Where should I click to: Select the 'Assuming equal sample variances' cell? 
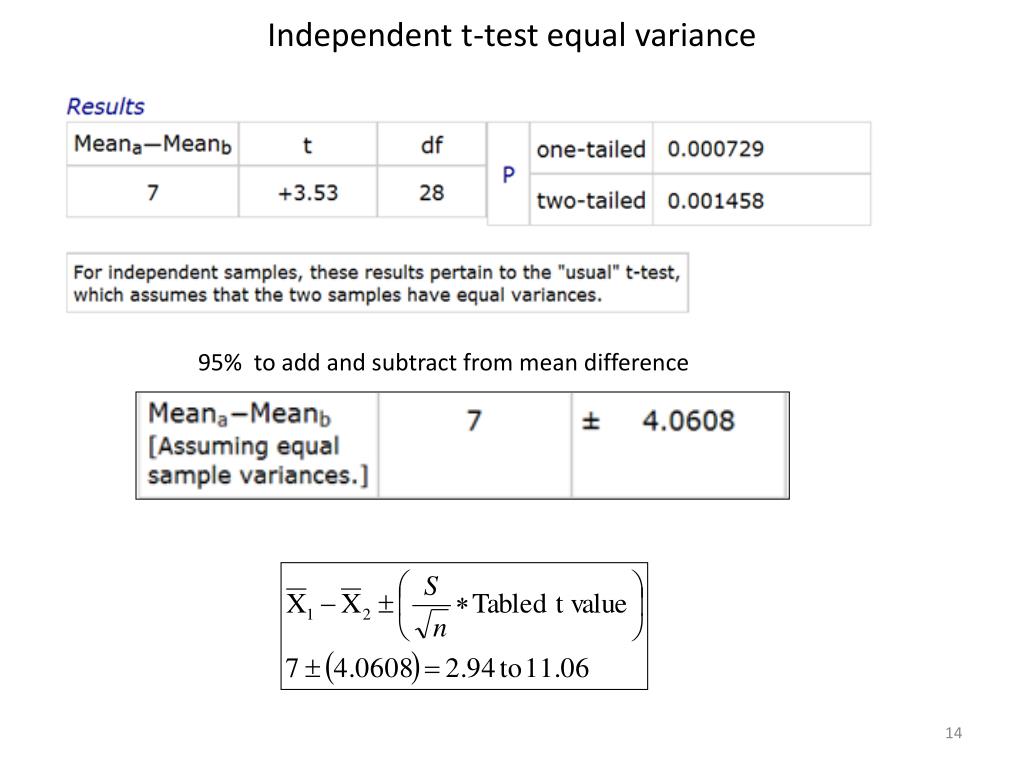257,445
